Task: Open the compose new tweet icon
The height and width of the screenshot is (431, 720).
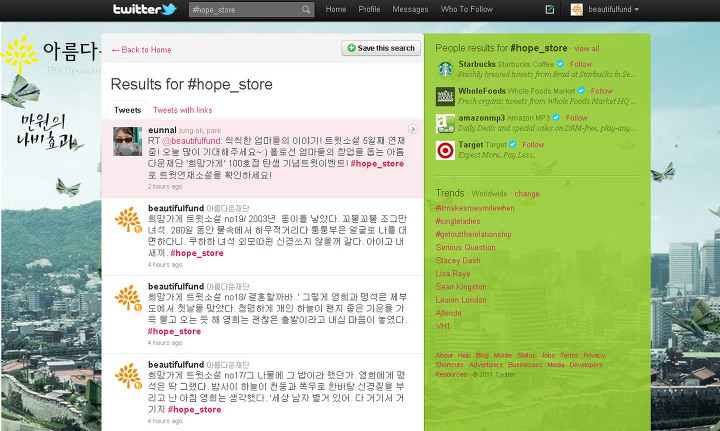Action: 550,10
